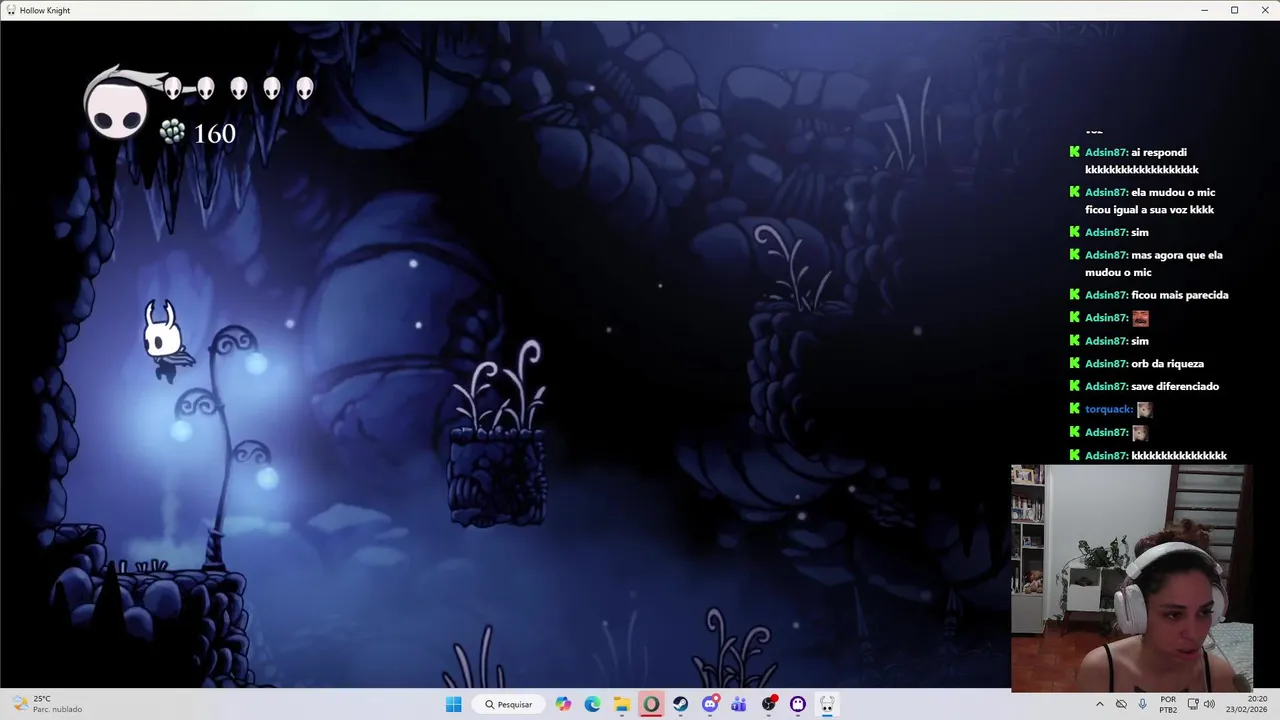Show hidden system tray icons
Image resolution: width=1280 pixels, height=720 pixels.
pyautogui.click(x=1100, y=704)
